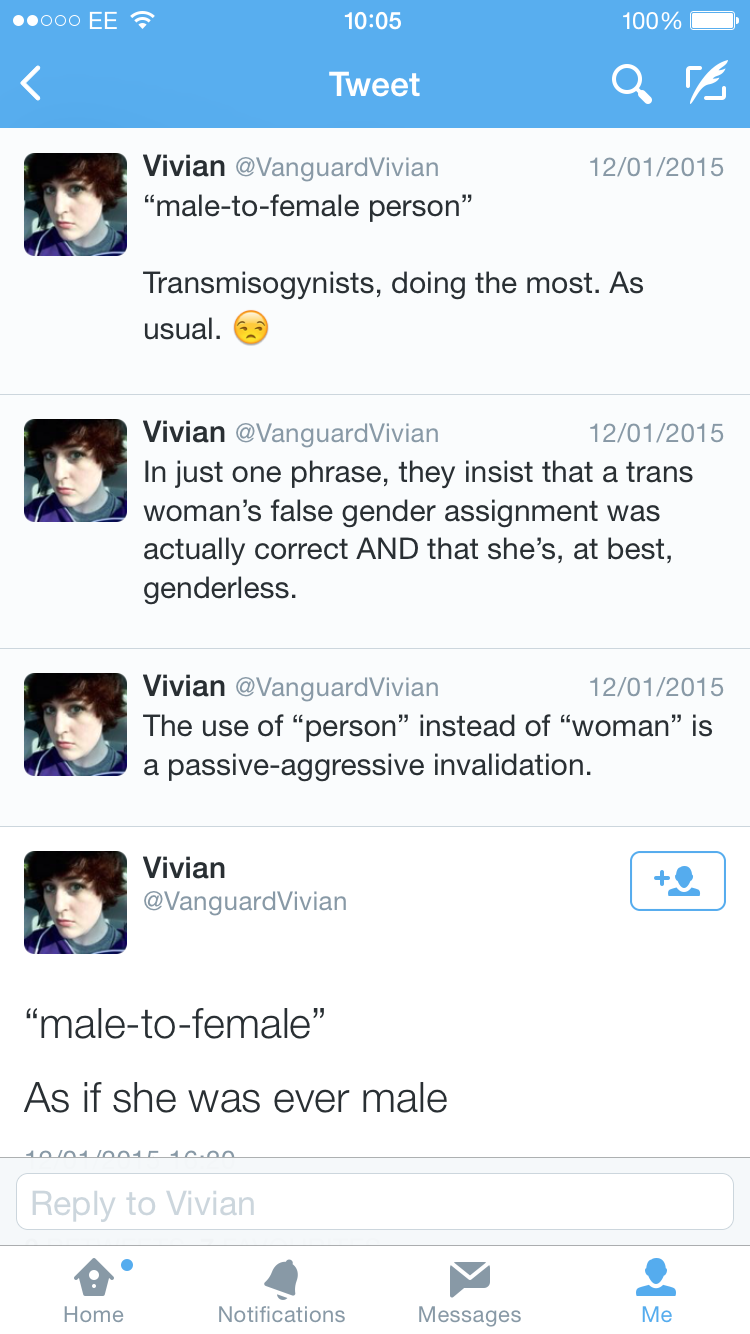Screen dimensions: 750x1334
Task: Tap avatar on 'The use of person' tweet
Action: click(x=76, y=725)
